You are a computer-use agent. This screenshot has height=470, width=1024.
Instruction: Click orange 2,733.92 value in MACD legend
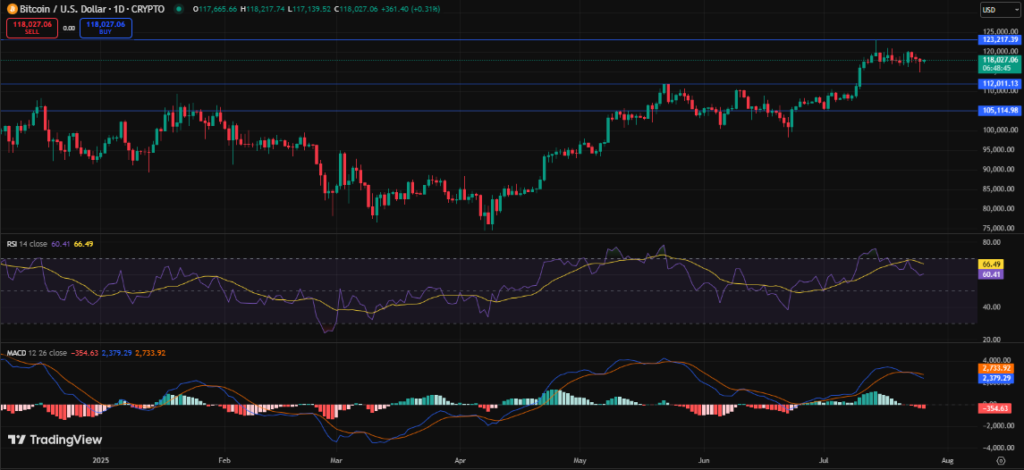click(151, 353)
